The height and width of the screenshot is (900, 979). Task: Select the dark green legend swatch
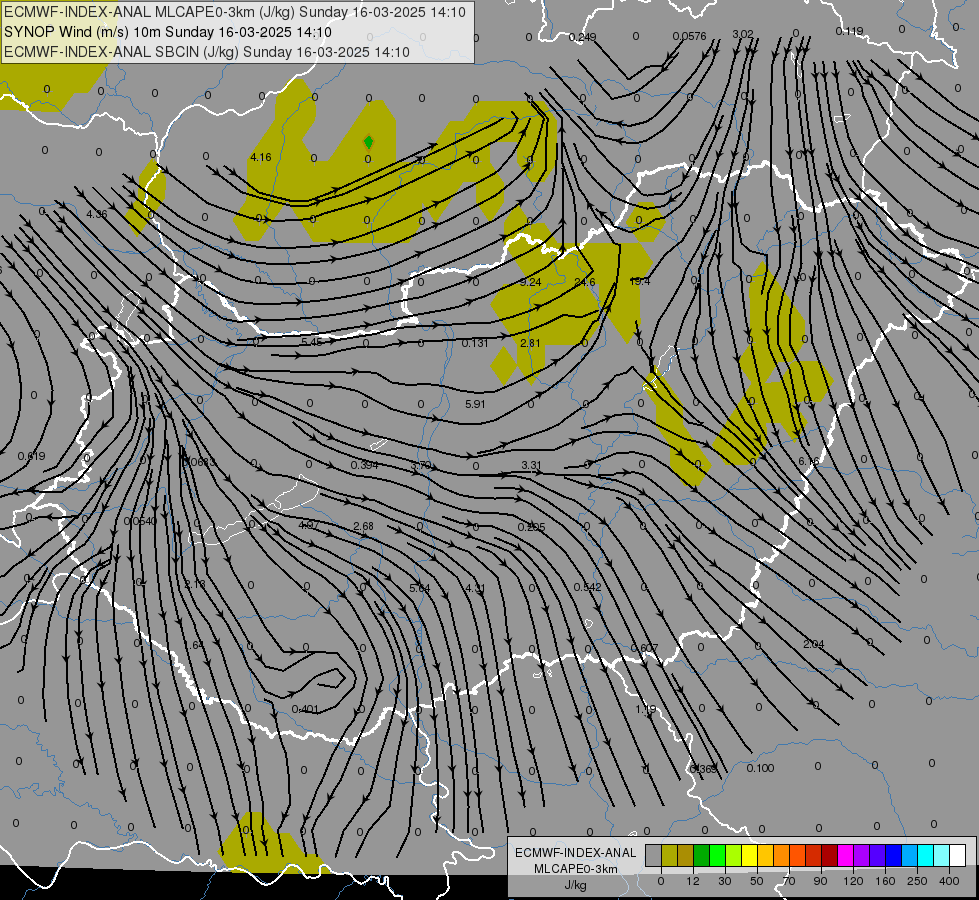[702, 856]
